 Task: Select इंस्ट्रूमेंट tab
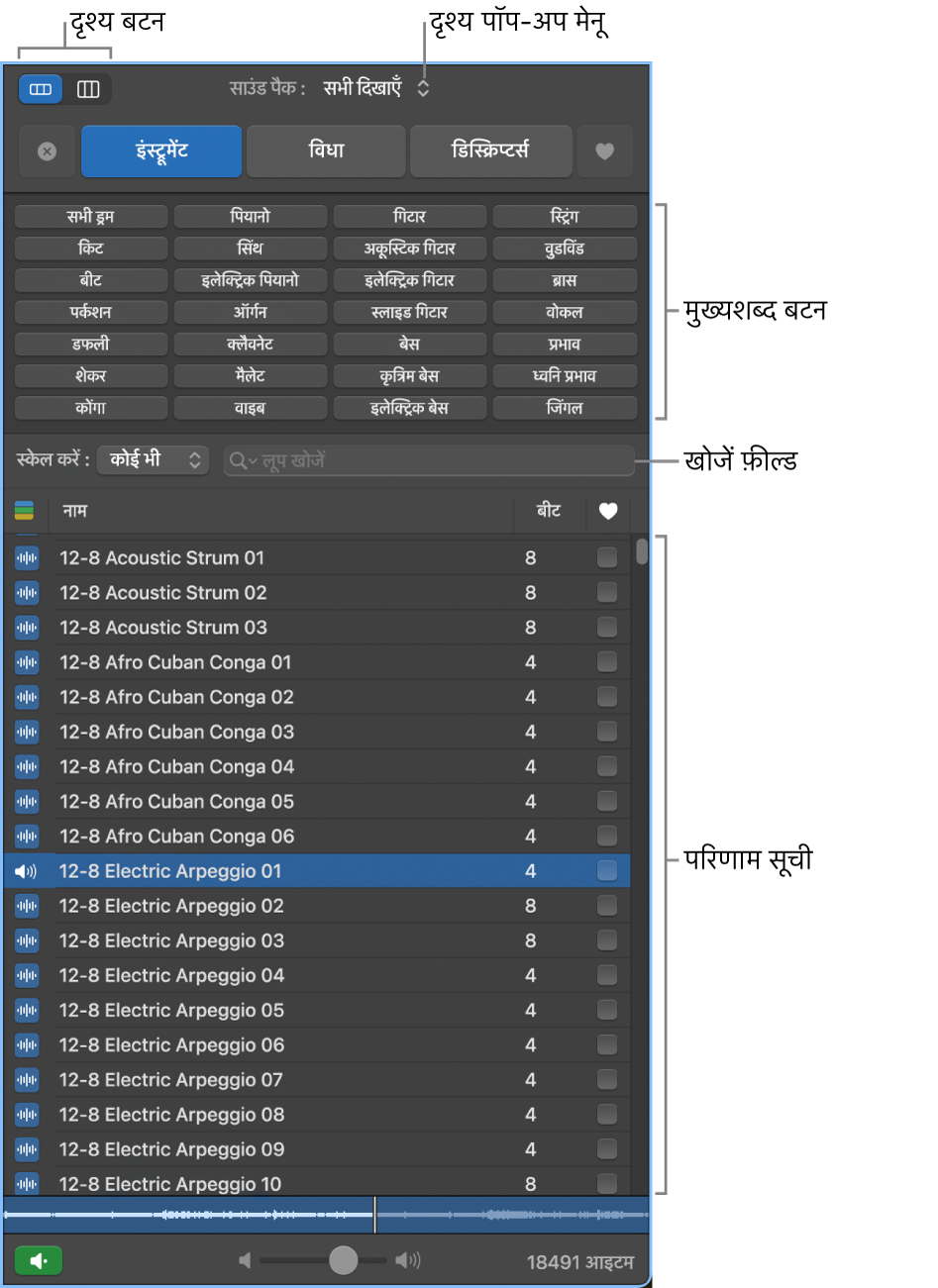point(161,151)
